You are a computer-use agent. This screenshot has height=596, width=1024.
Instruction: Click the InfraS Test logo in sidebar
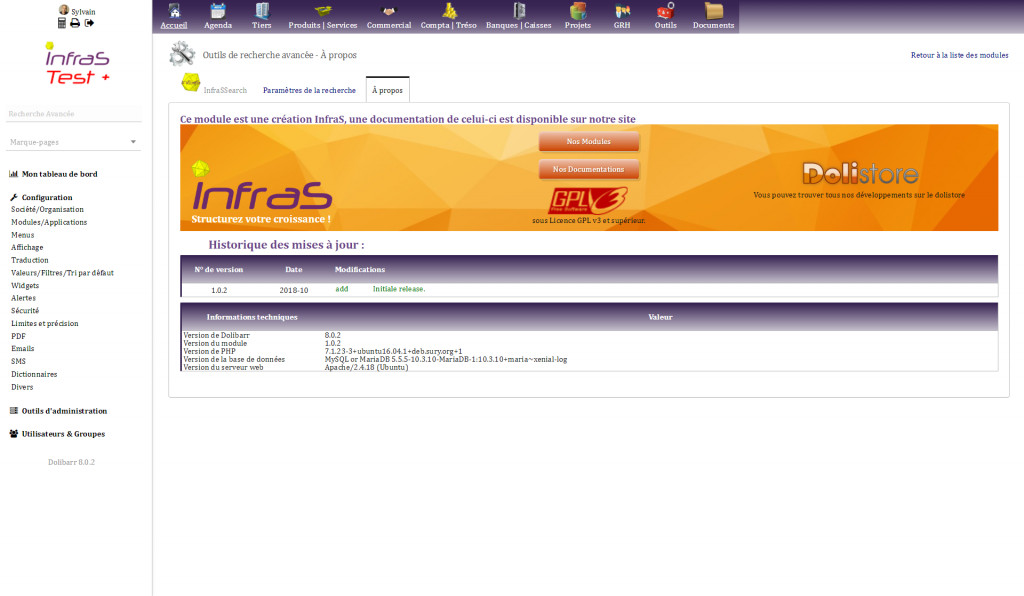tap(77, 64)
